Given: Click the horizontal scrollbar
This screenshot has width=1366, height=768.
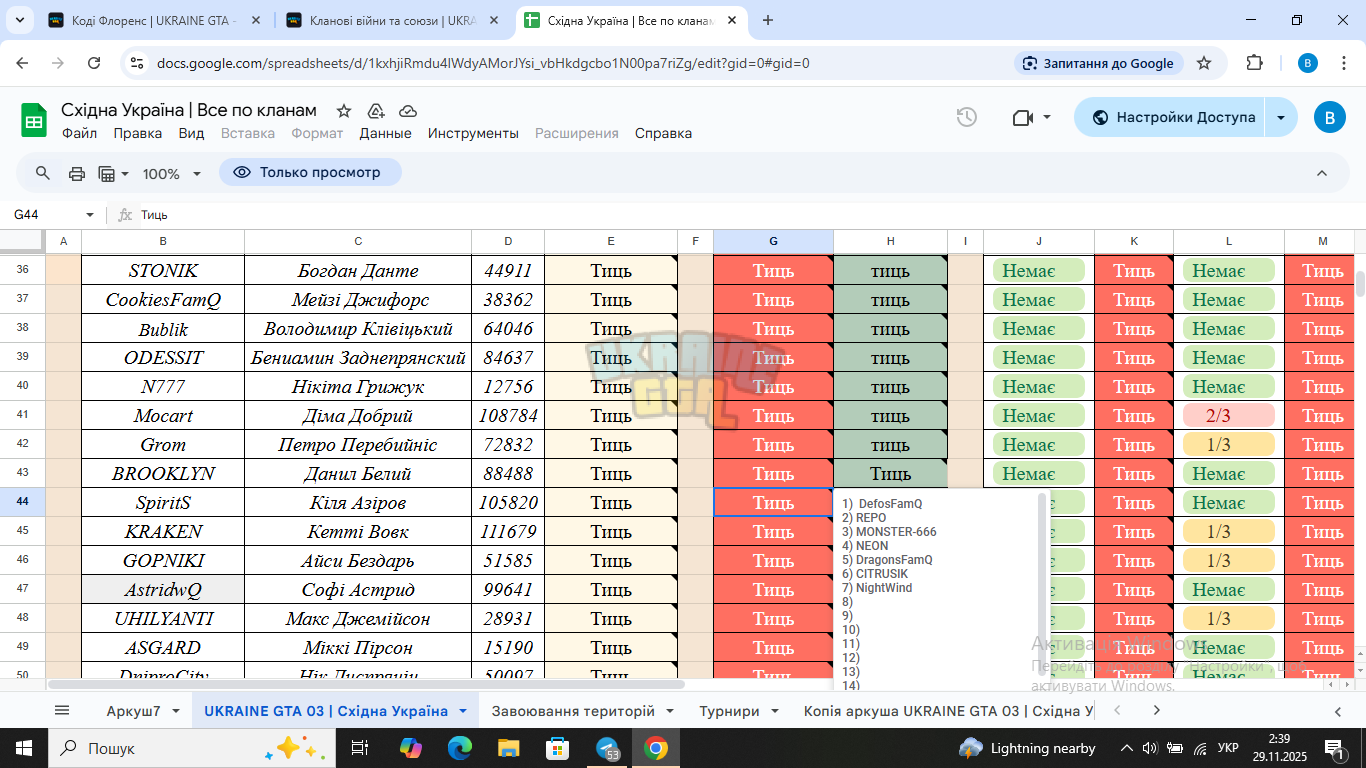Looking at the screenshot, I should [365, 685].
